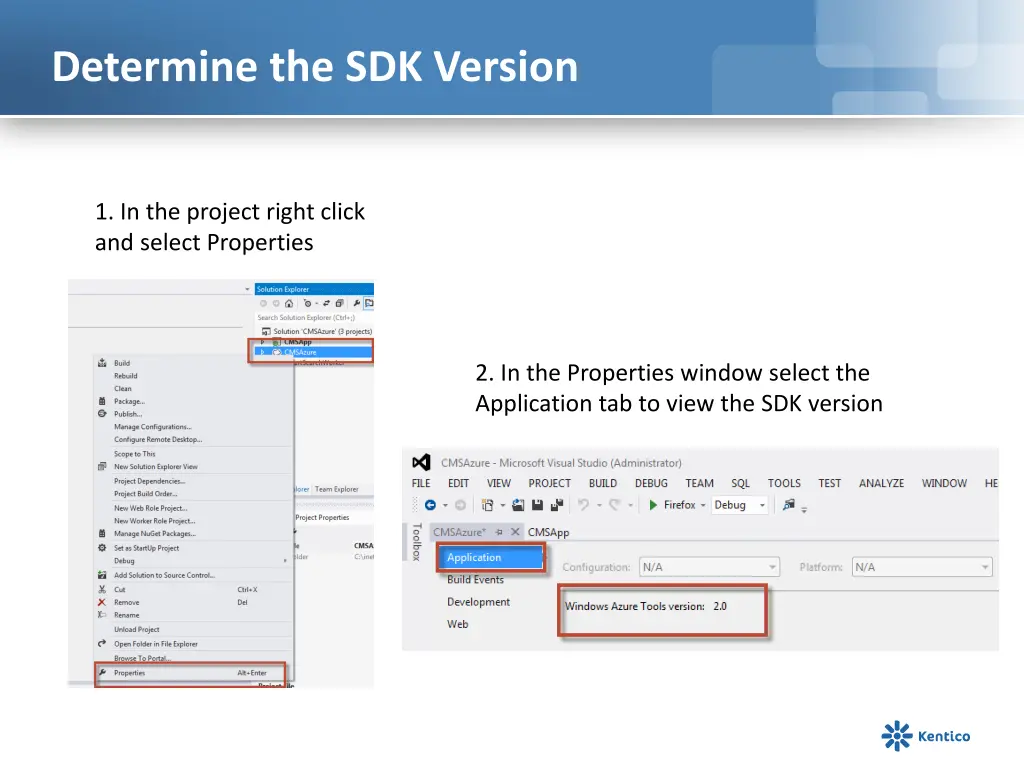Click the Search Solution Explorer field
Image resolution: width=1024 pixels, height=768 pixels.
tap(314, 317)
